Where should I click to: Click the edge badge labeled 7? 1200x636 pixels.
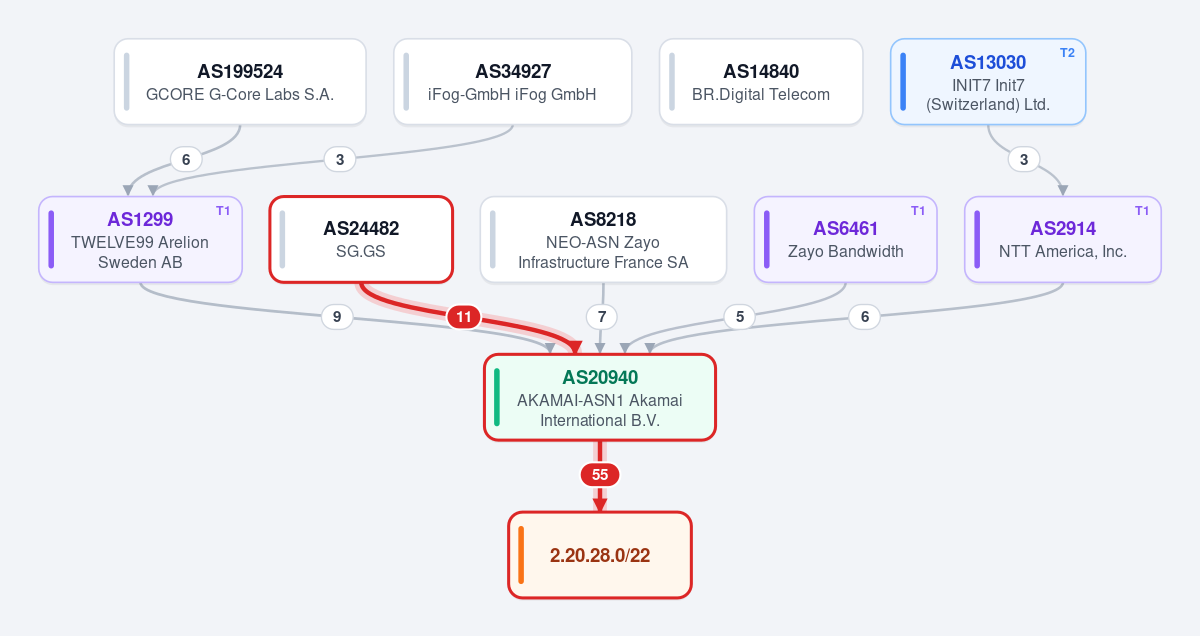pyautogui.click(x=602, y=317)
